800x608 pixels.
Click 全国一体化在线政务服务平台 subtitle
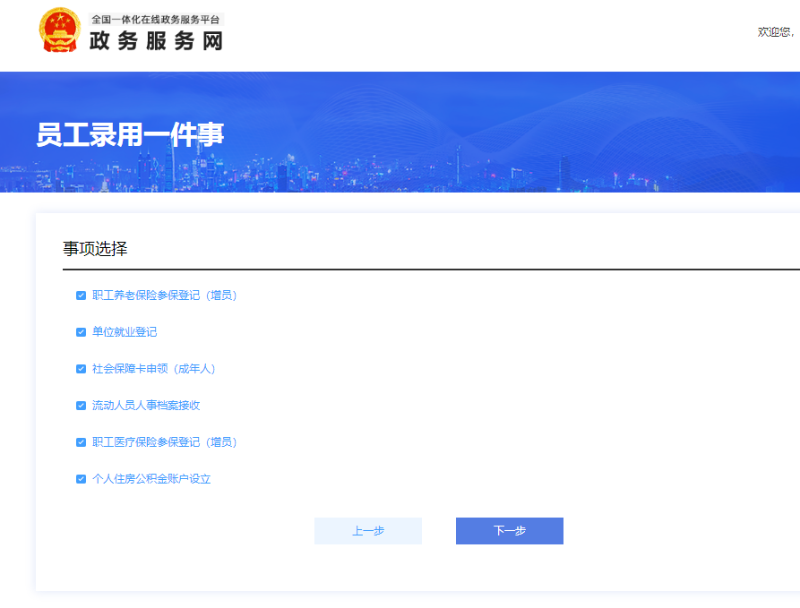click(x=156, y=19)
